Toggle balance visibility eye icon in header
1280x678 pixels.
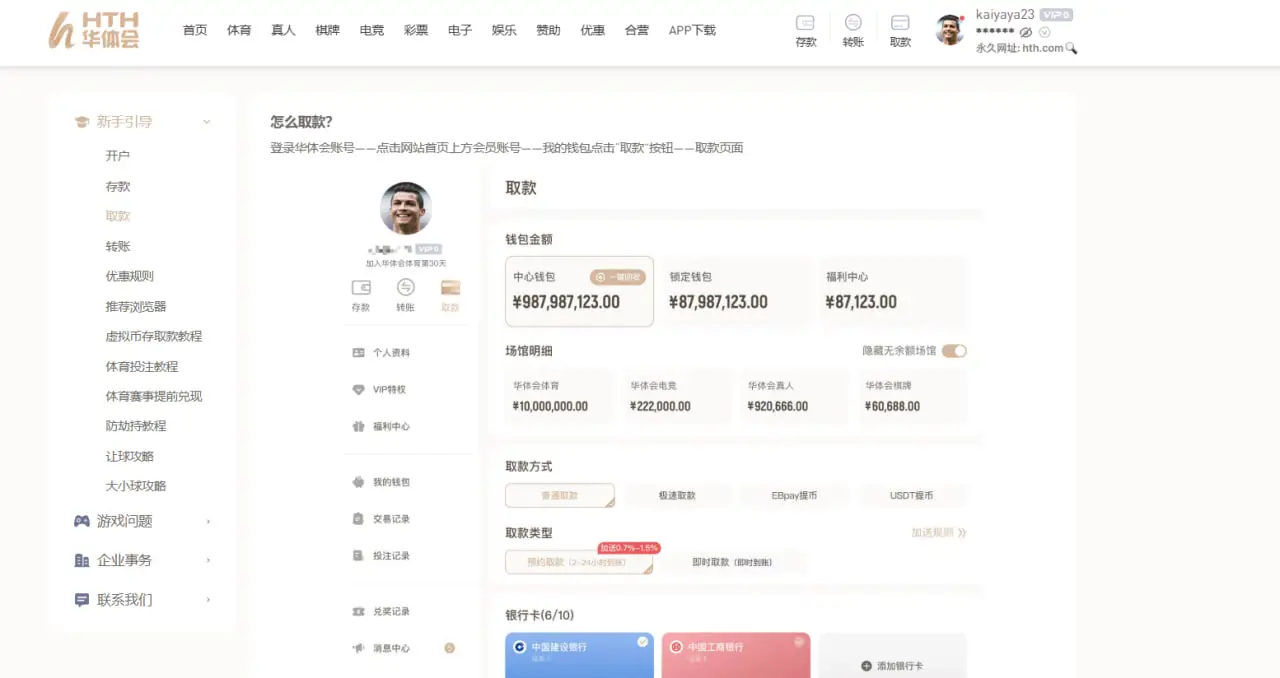click(x=1025, y=32)
